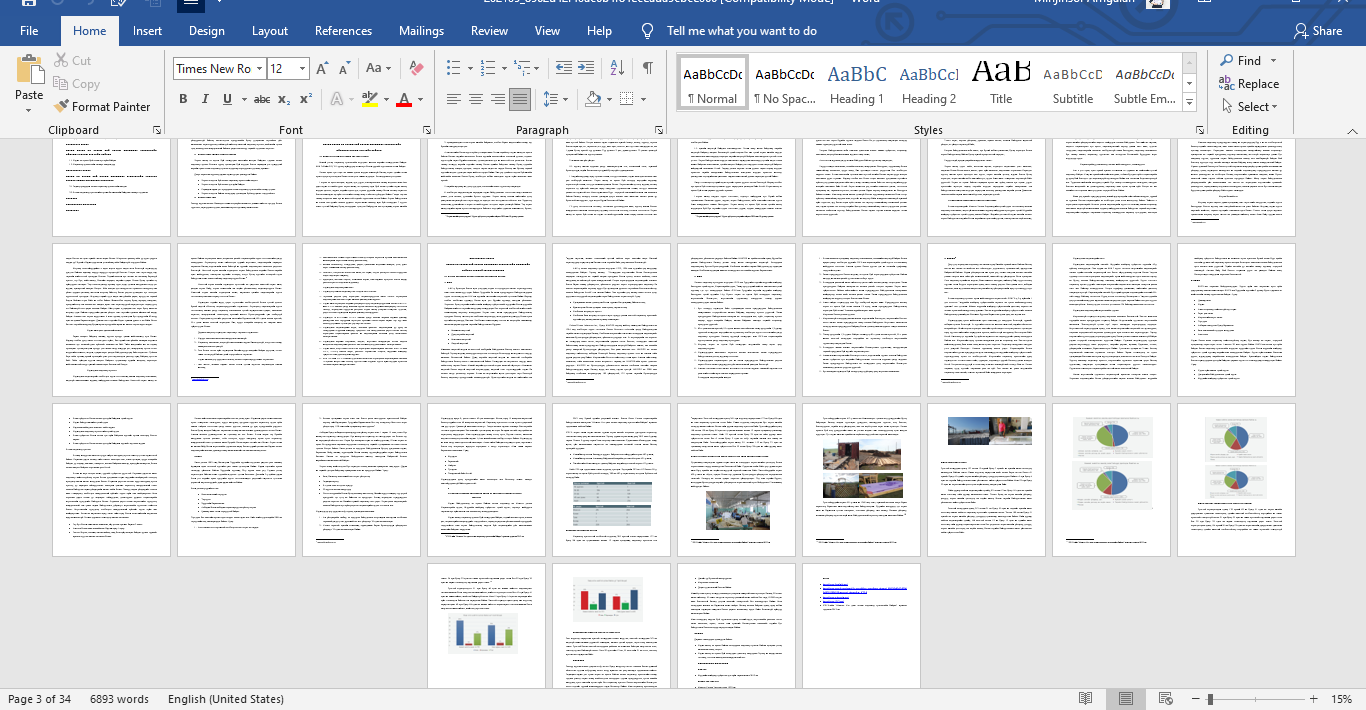Adjust the zoom slider in status bar
This screenshot has width=1366, height=710.
pyautogui.click(x=1210, y=699)
